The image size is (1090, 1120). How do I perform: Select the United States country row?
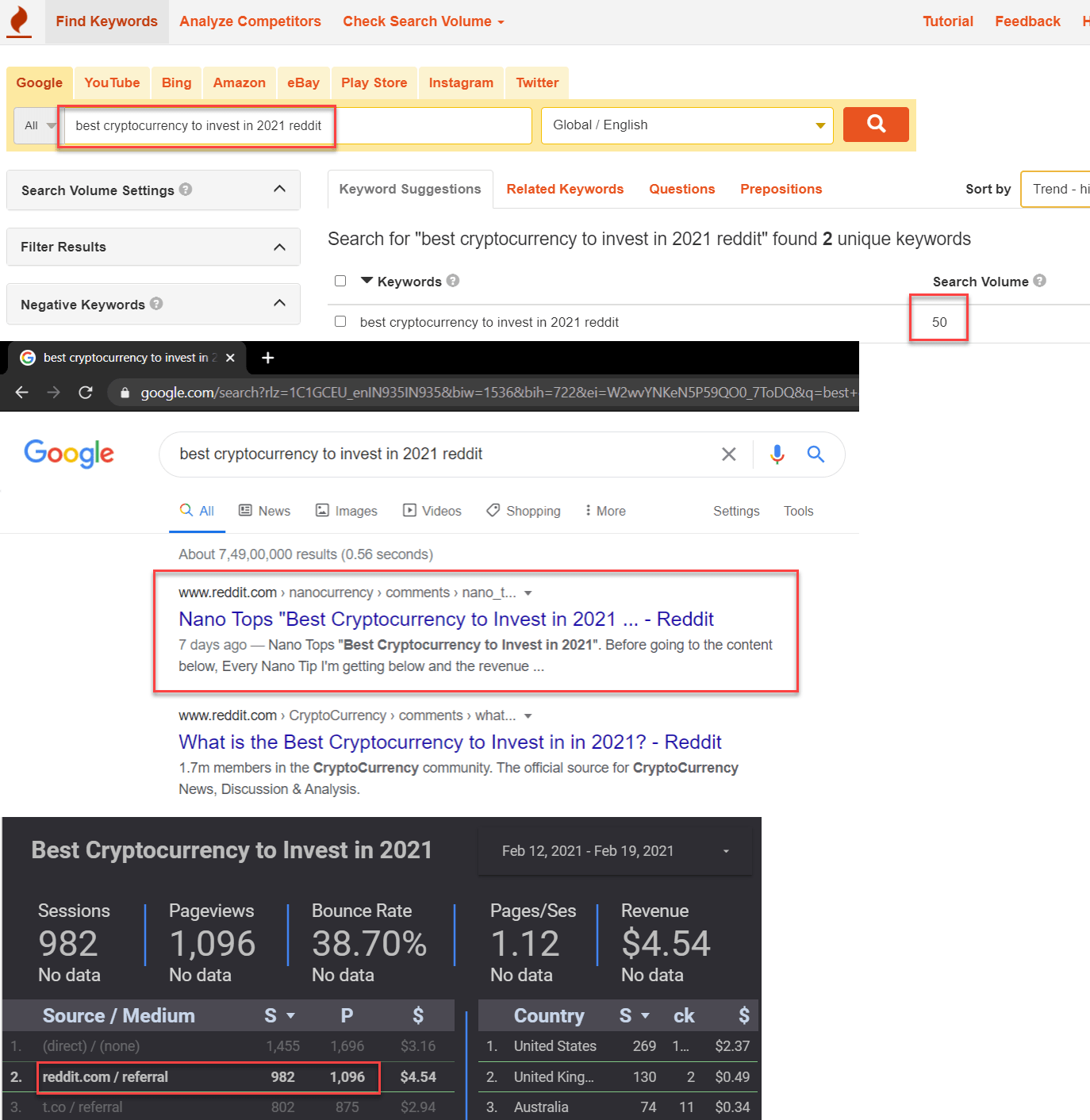(619, 1045)
